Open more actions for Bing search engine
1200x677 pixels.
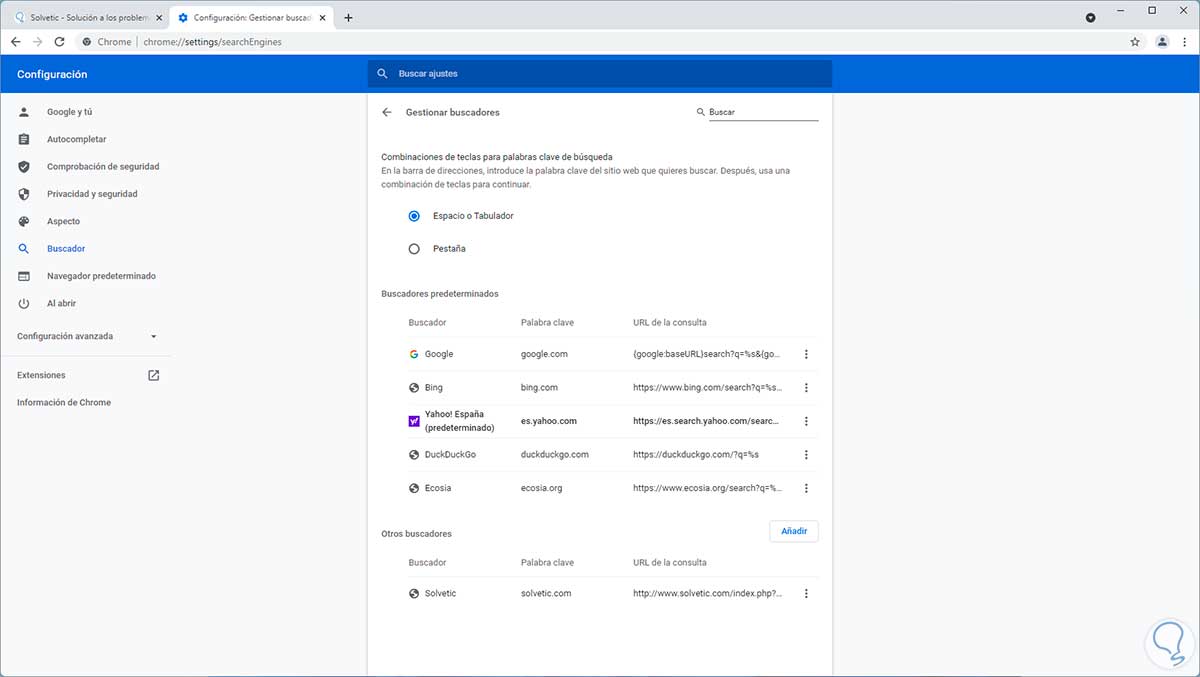click(806, 388)
